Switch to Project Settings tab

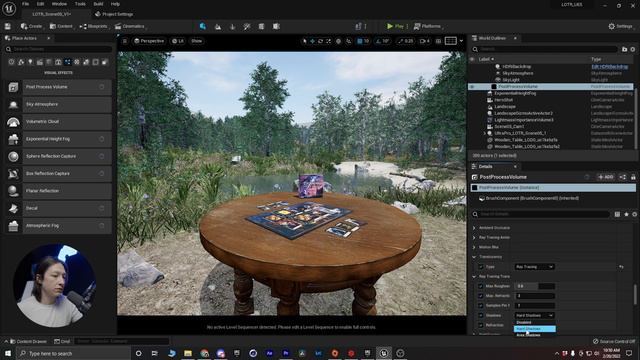tap(114, 14)
